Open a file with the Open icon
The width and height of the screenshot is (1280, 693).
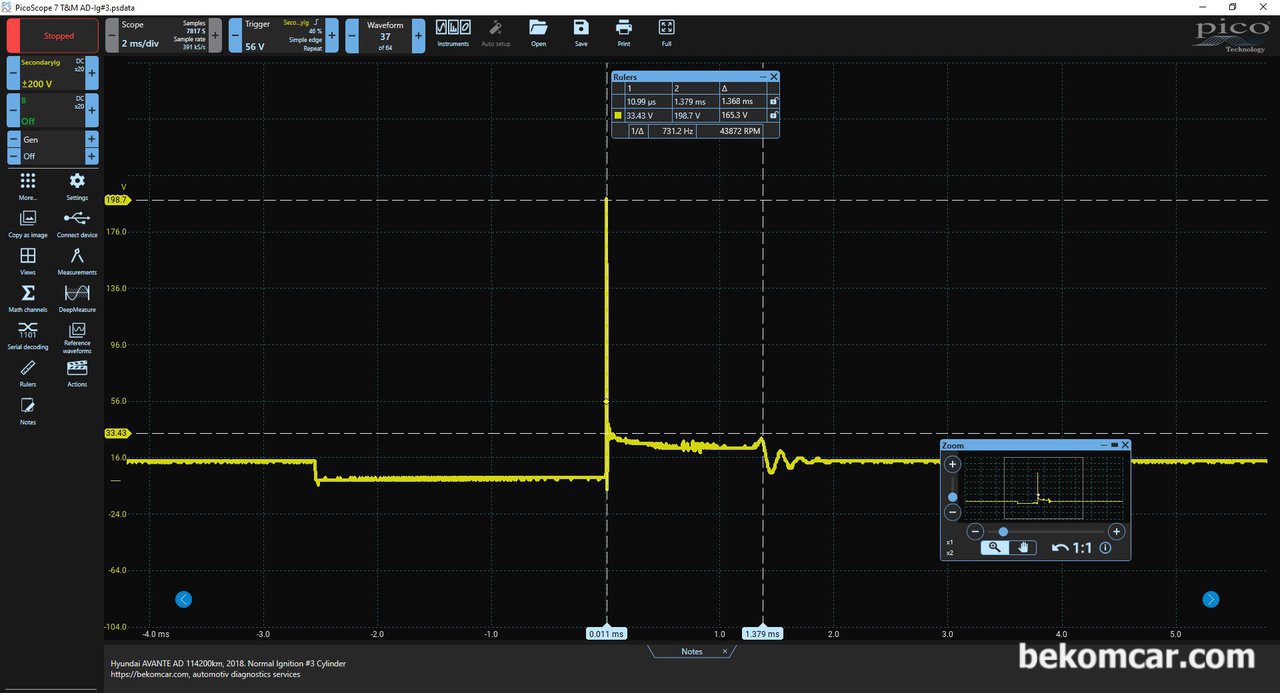pyautogui.click(x=538, y=33)
